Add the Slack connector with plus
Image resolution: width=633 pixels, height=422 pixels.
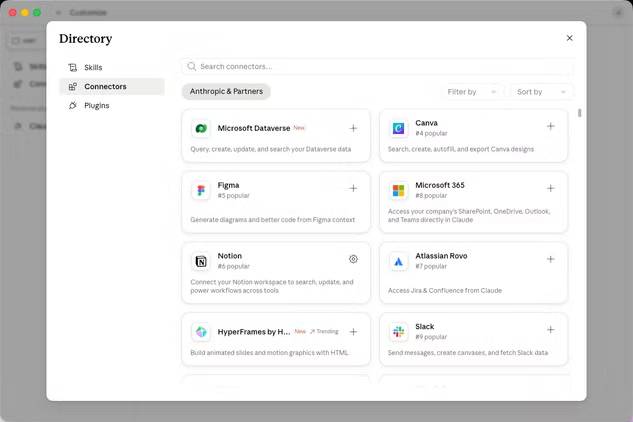point(550,330)
